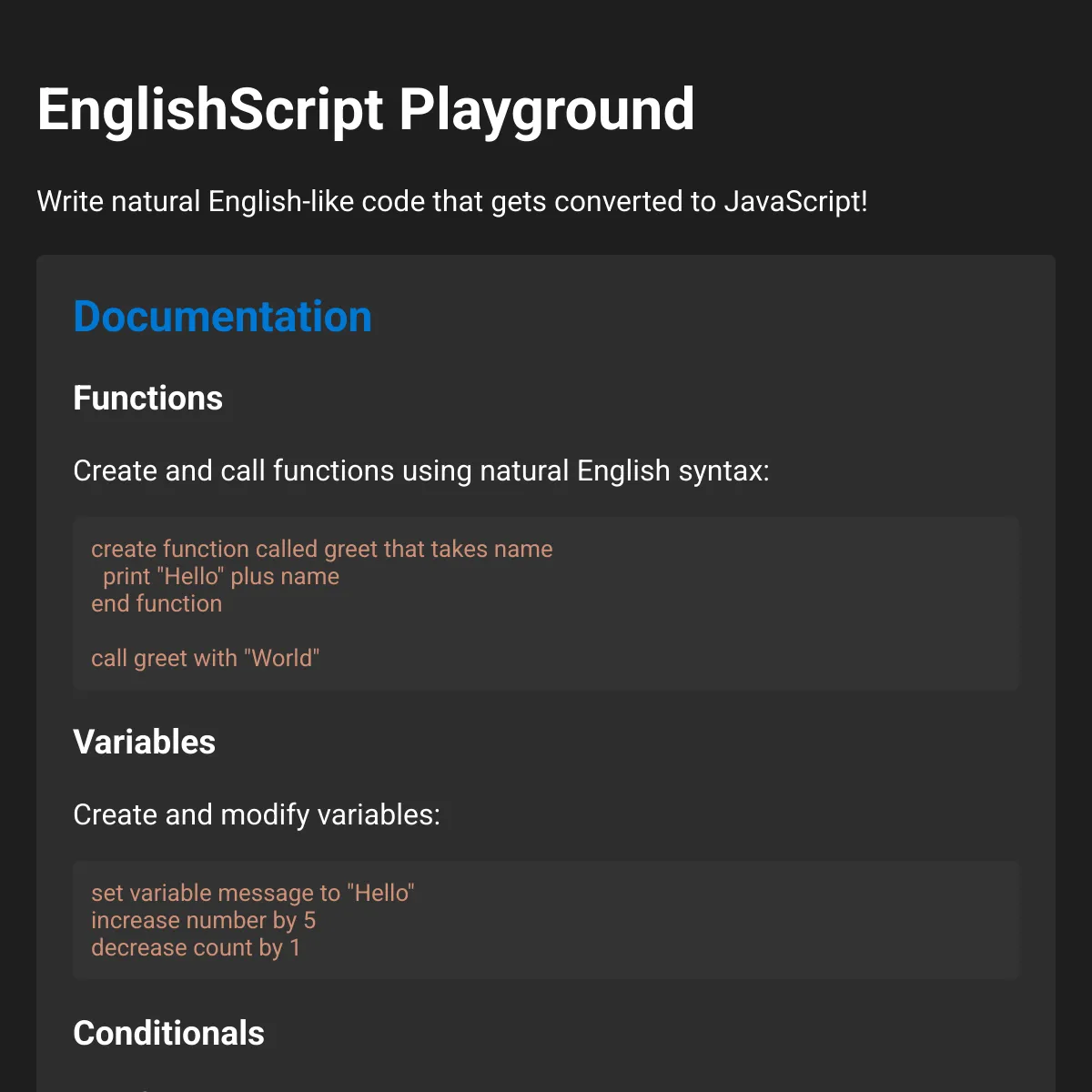
Task: Click the tagline about converting to JavaScript
Action: pyautogui.click(x=452, y=201)
